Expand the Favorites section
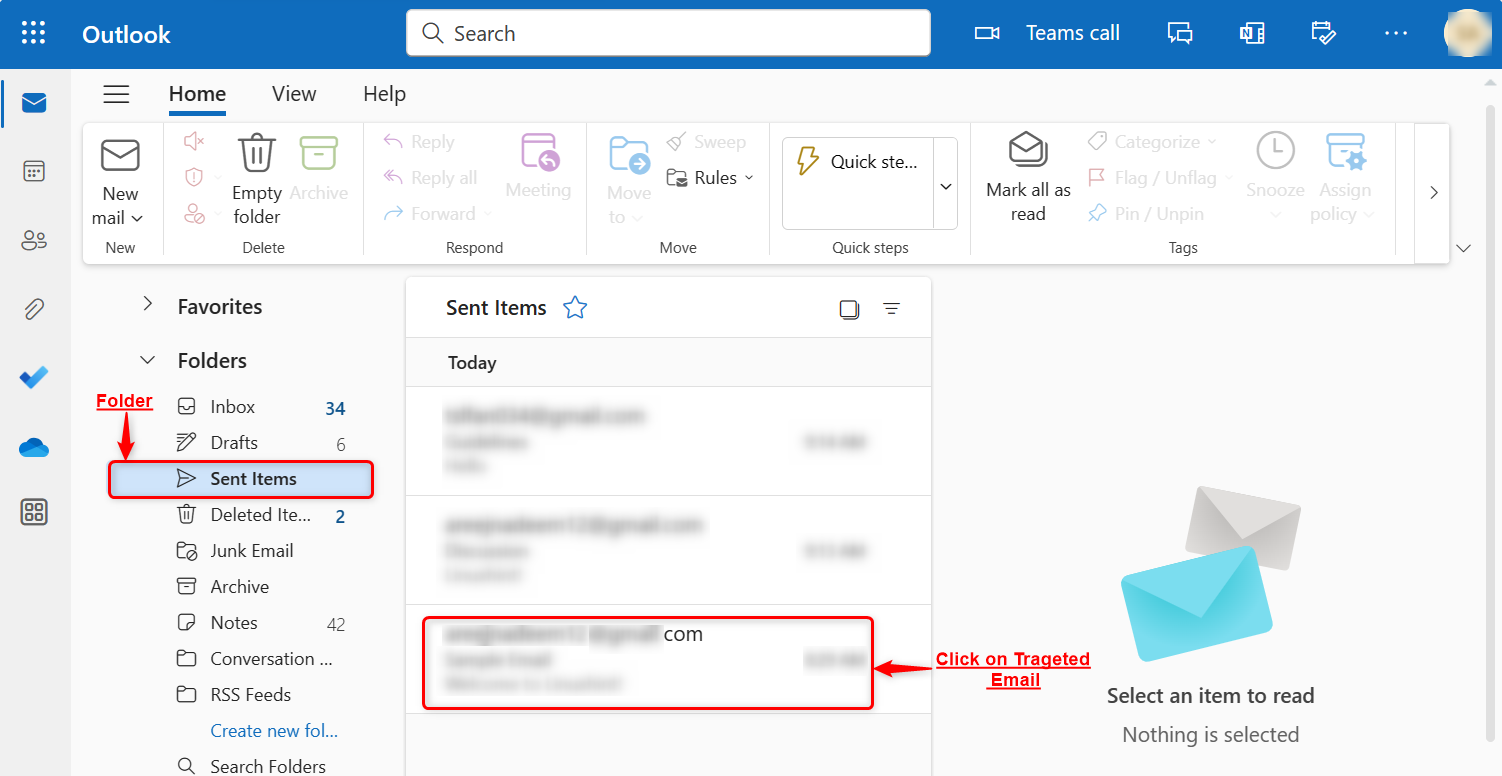1502x776 pixels. [x=148, y=304]
